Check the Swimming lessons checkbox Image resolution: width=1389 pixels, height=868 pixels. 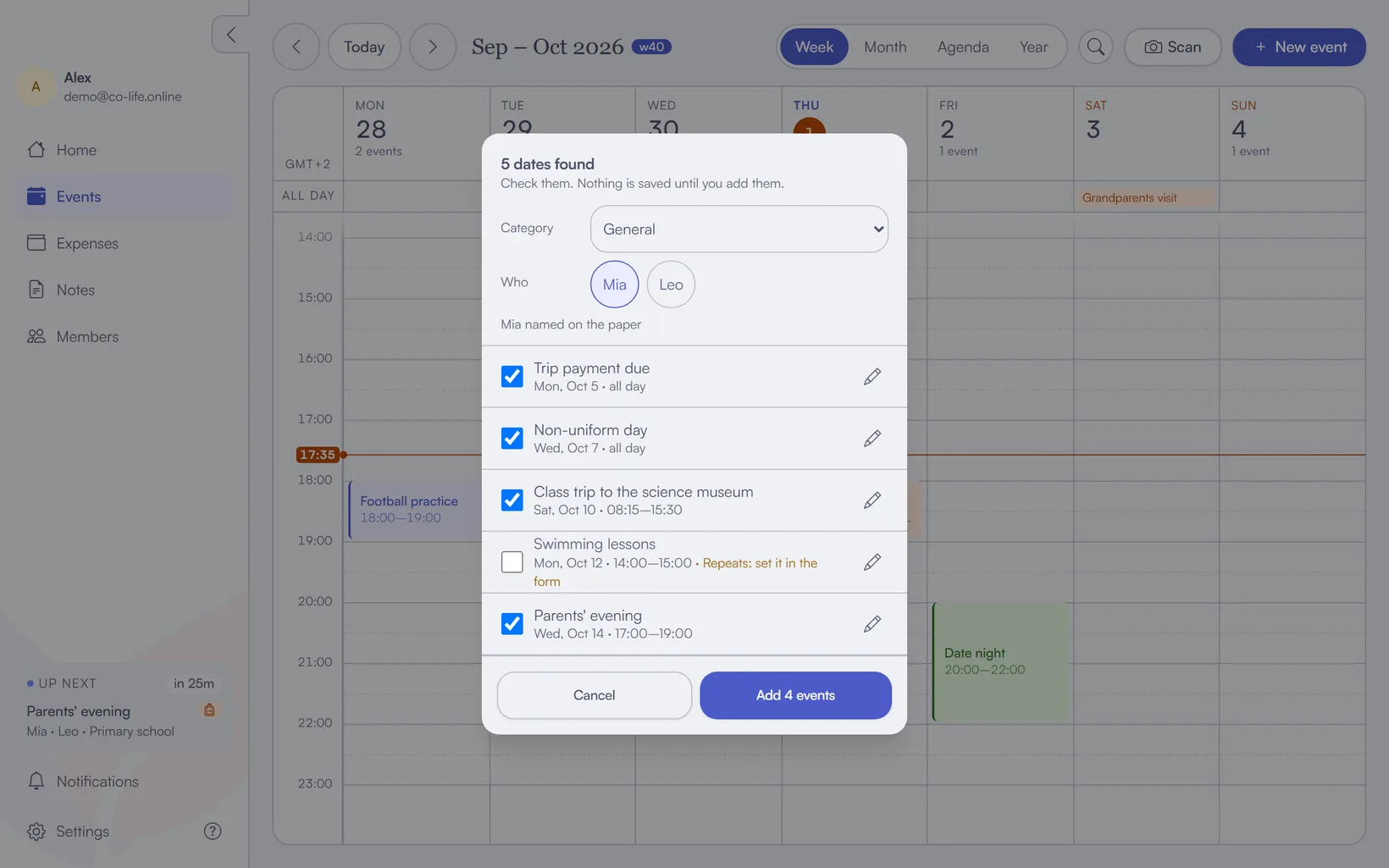pos(512,562)
